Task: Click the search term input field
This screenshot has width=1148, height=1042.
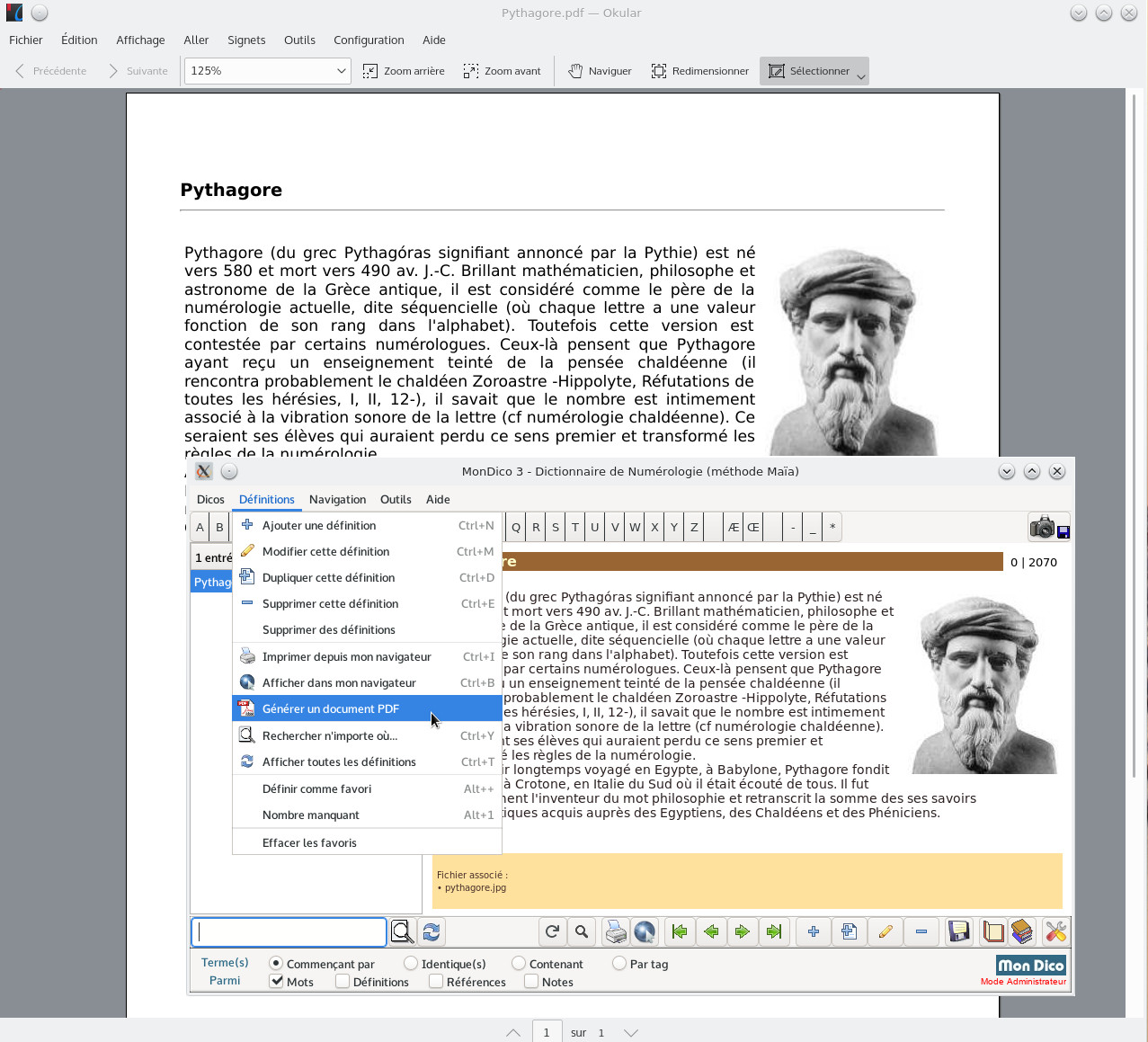Action: pos(289,931)
